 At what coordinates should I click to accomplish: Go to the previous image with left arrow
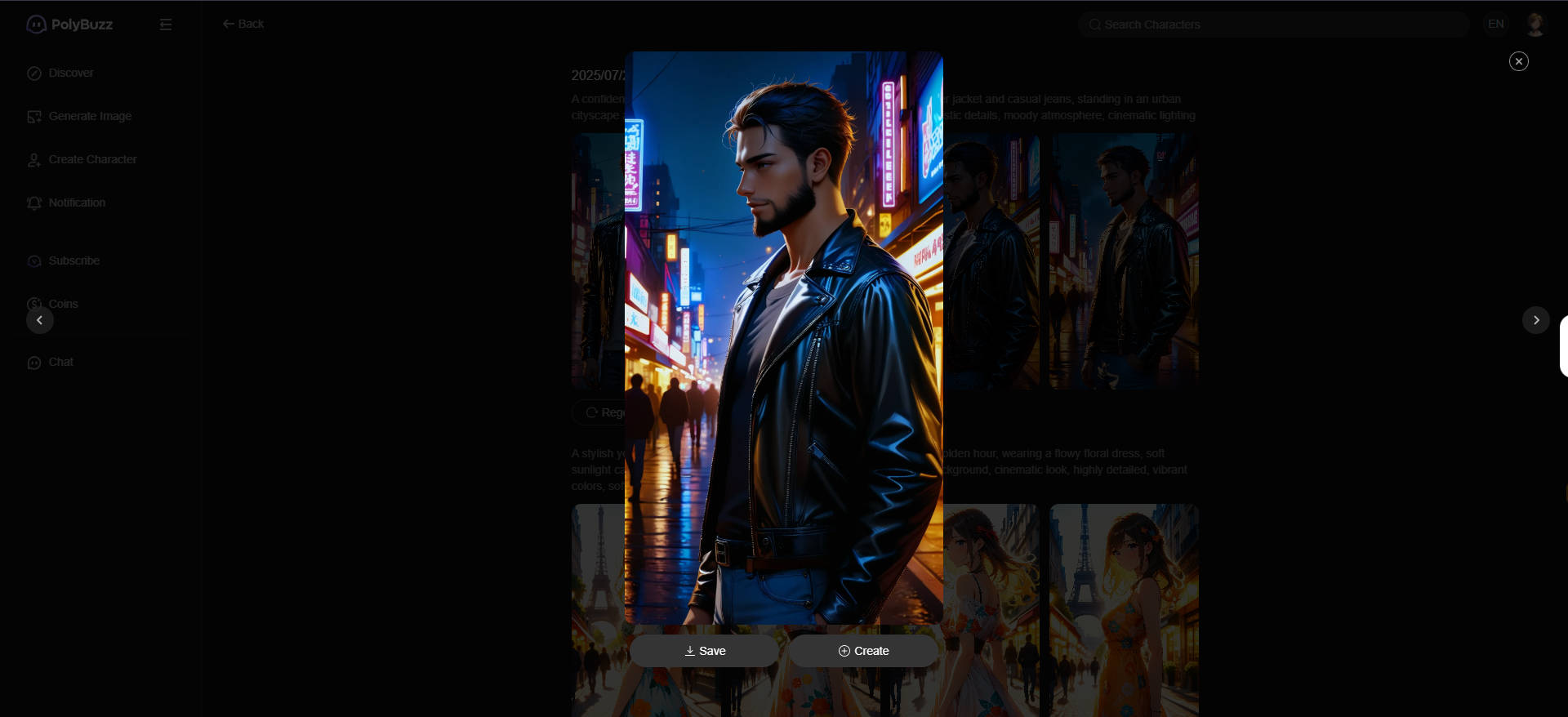pyautogui.click(x=40, y=320)
